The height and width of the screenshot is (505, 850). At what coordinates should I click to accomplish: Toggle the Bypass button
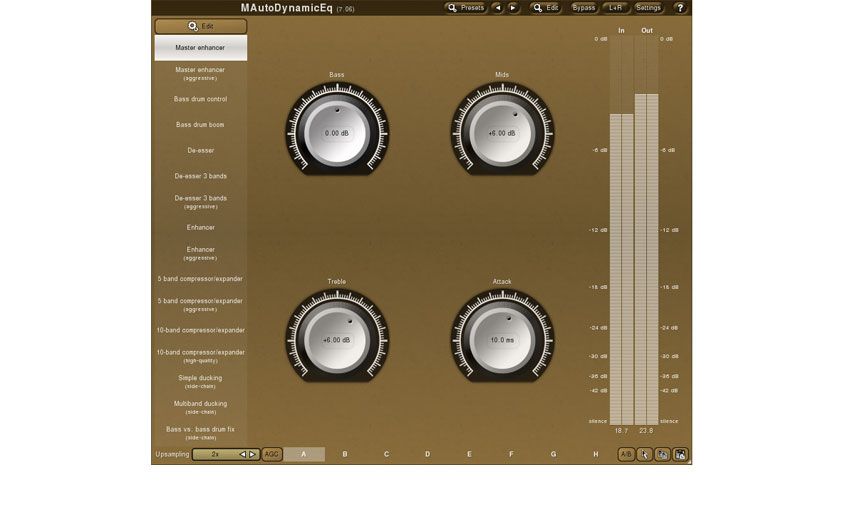[x=583, y=8]
